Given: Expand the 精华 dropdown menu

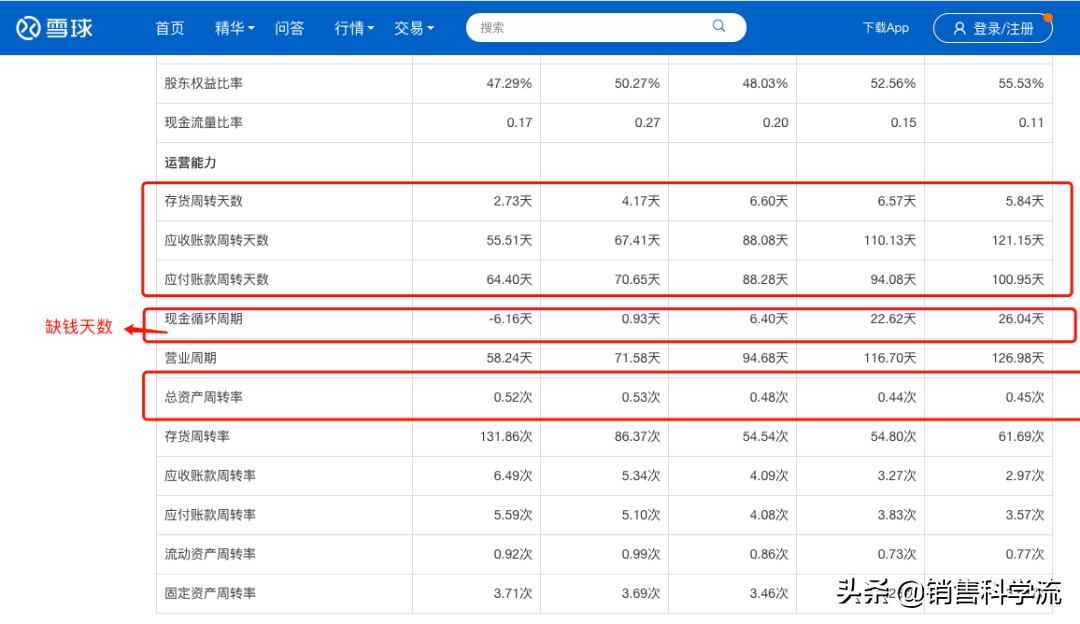Looking at the screenshot, I should [x=233, y=28].
